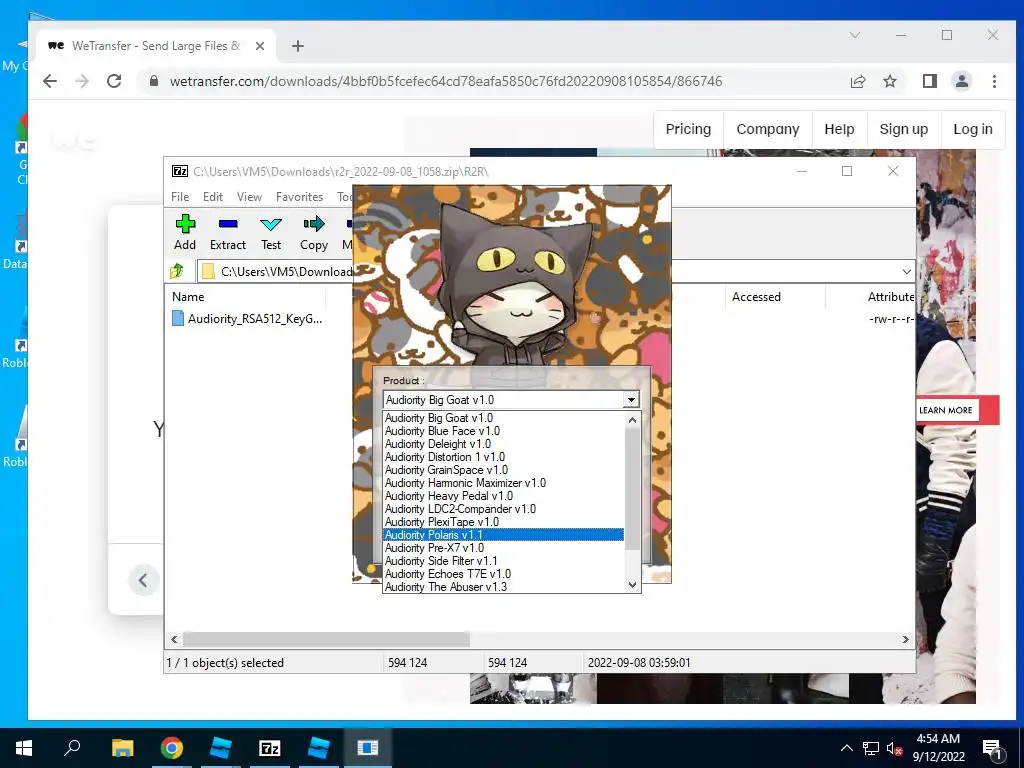Select Audiority_RSA512_KeyG... file in list
This screenshot has height=768, width=1024.
[248, 319]
